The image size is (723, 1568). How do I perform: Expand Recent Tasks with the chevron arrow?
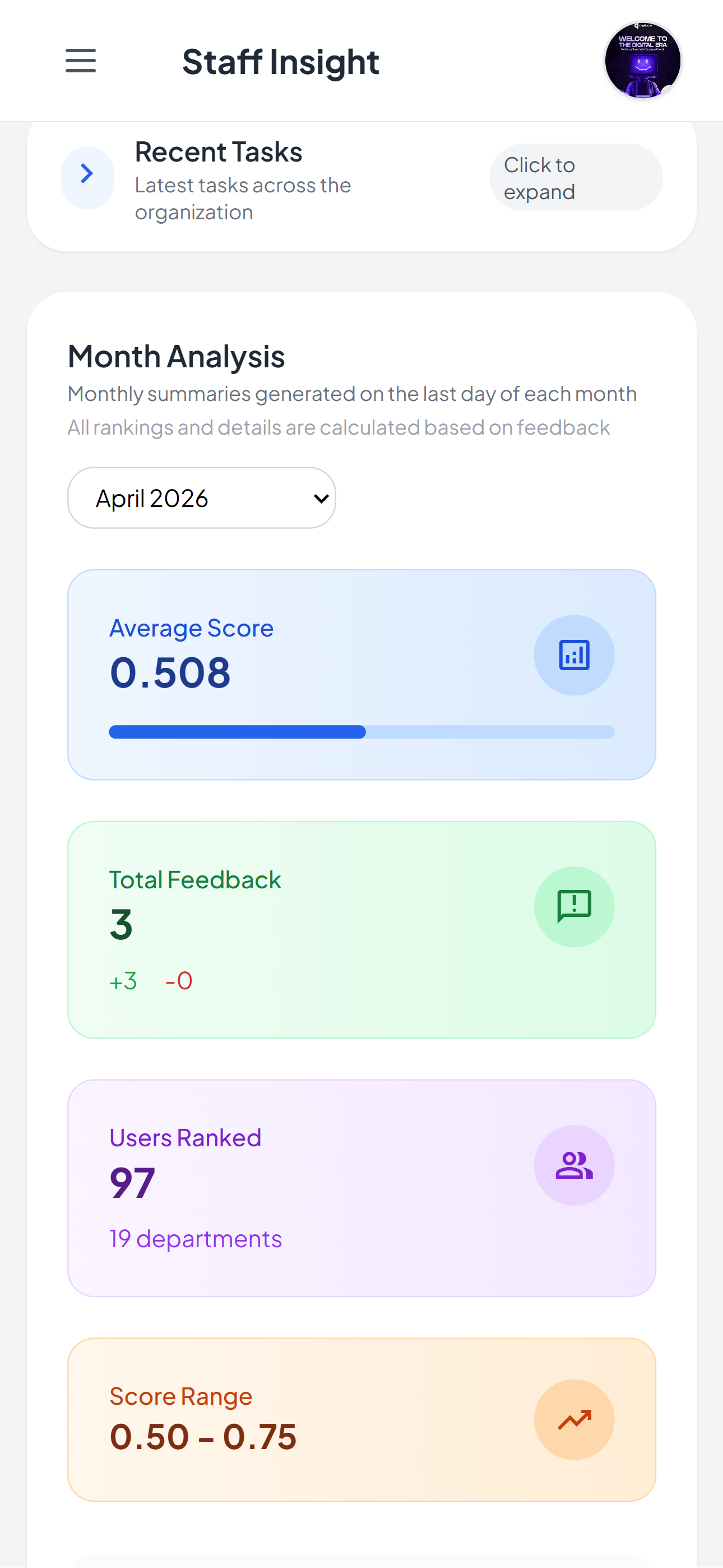(x=87, y=178)
